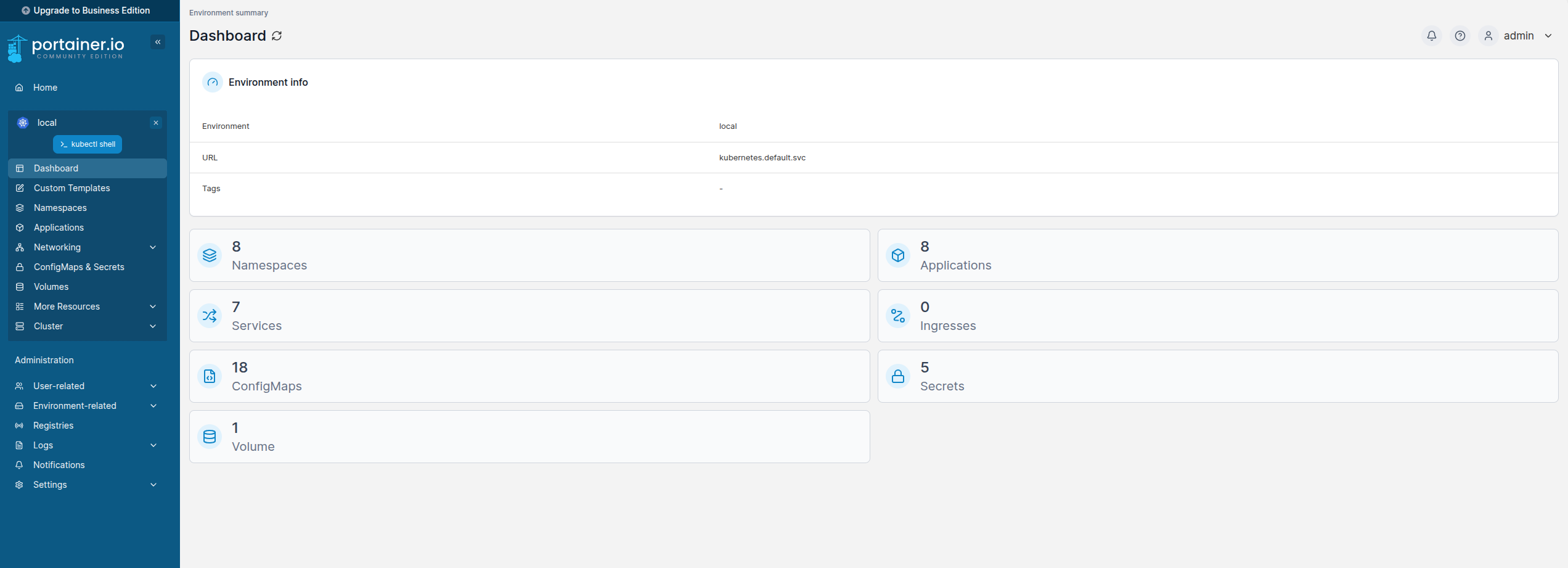
Task: Click the Networking nodes icon
Action: coord(20,247)
